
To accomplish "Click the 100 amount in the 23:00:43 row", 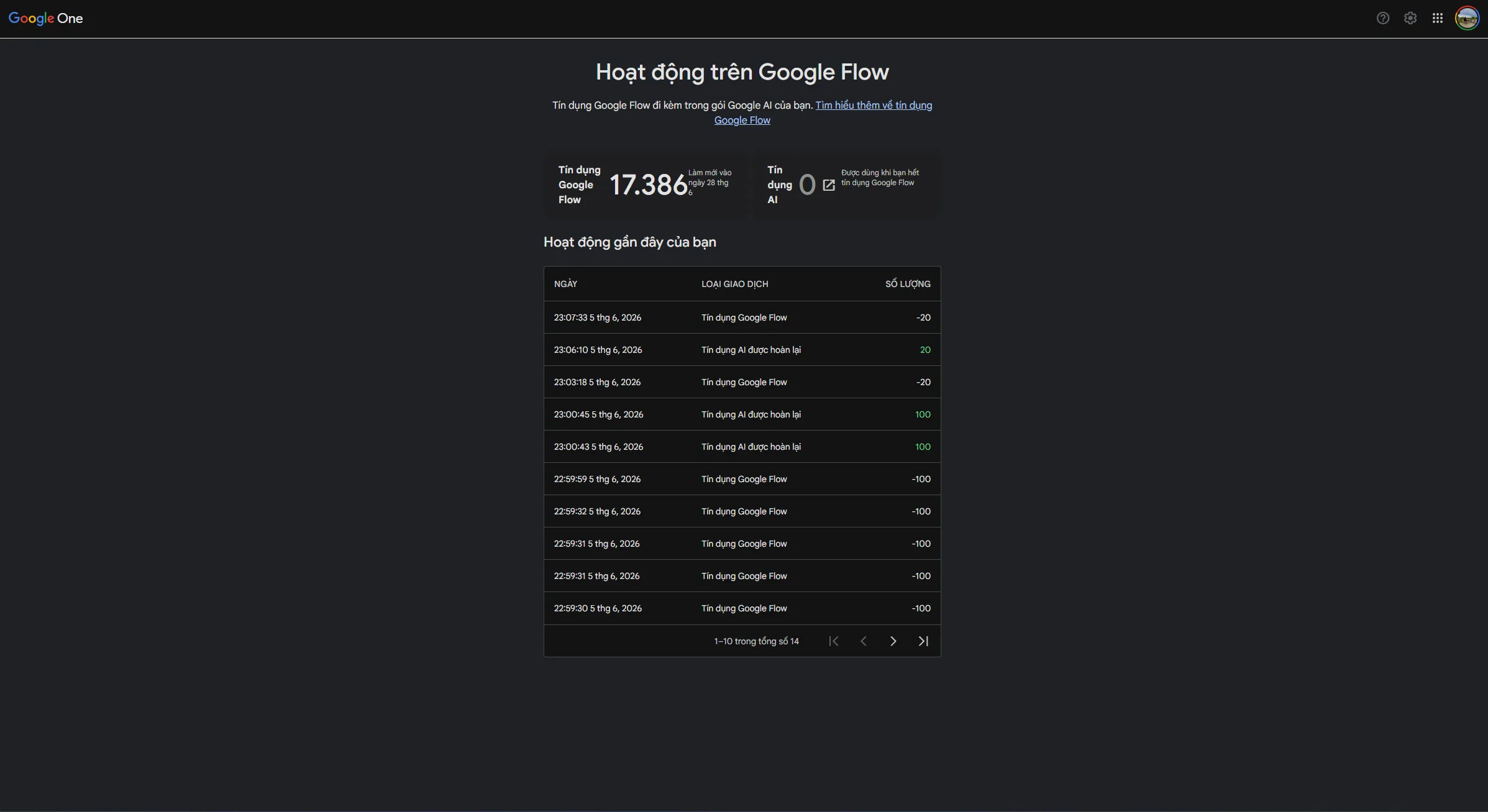I will [923, 447].
